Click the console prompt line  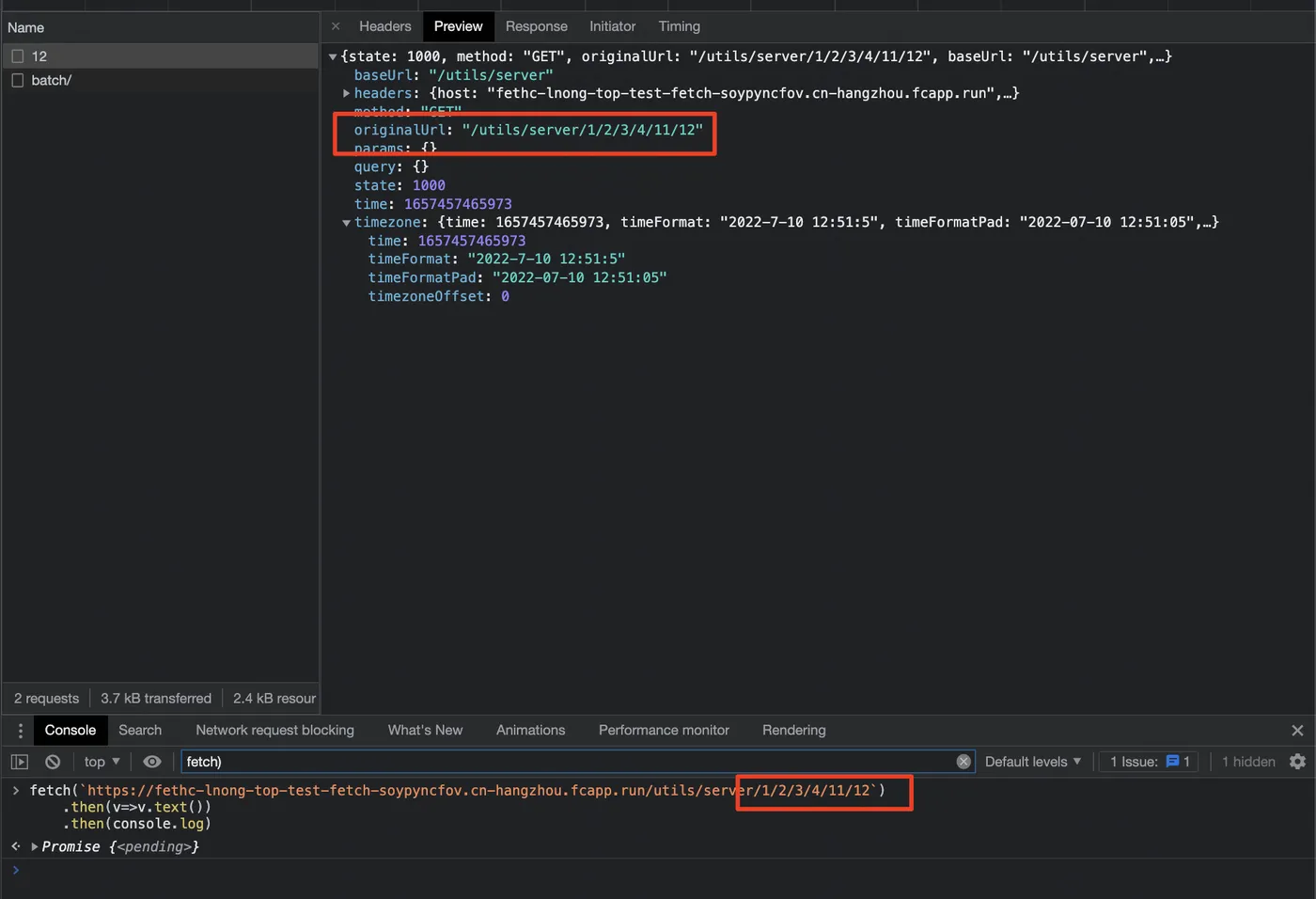click(658, 871)
